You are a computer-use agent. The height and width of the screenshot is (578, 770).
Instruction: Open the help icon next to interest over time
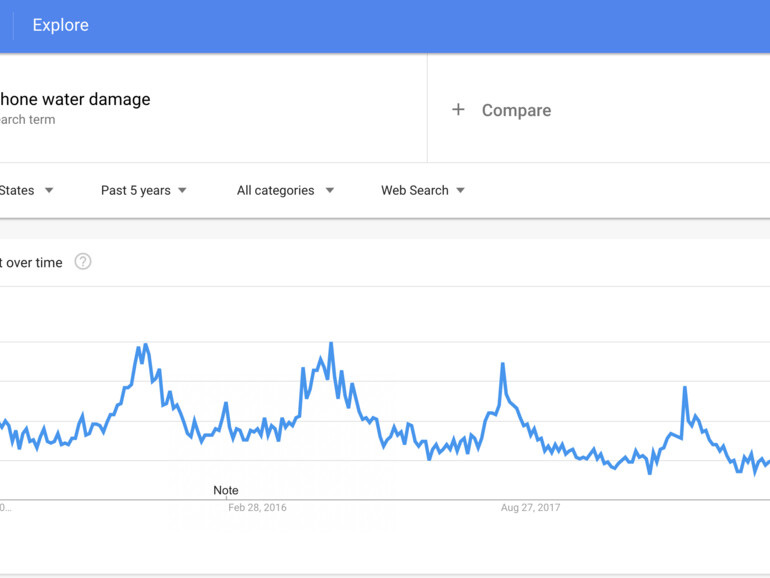pyautogui.click(x=83, y=262)
